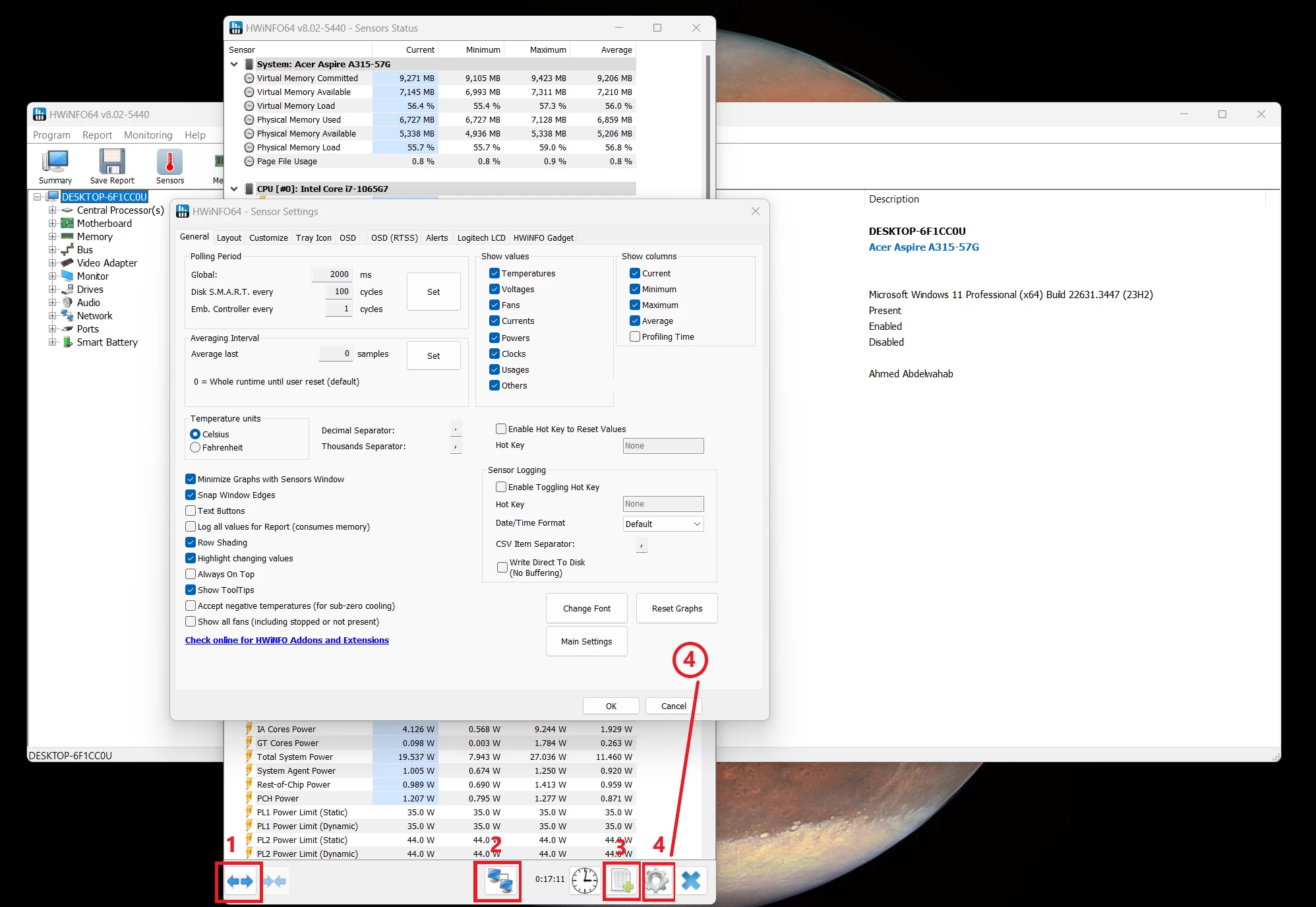This screenshot has height=907, width=1316.
Task: Select the Bus tree node
Action: click(x=85, y=250)
